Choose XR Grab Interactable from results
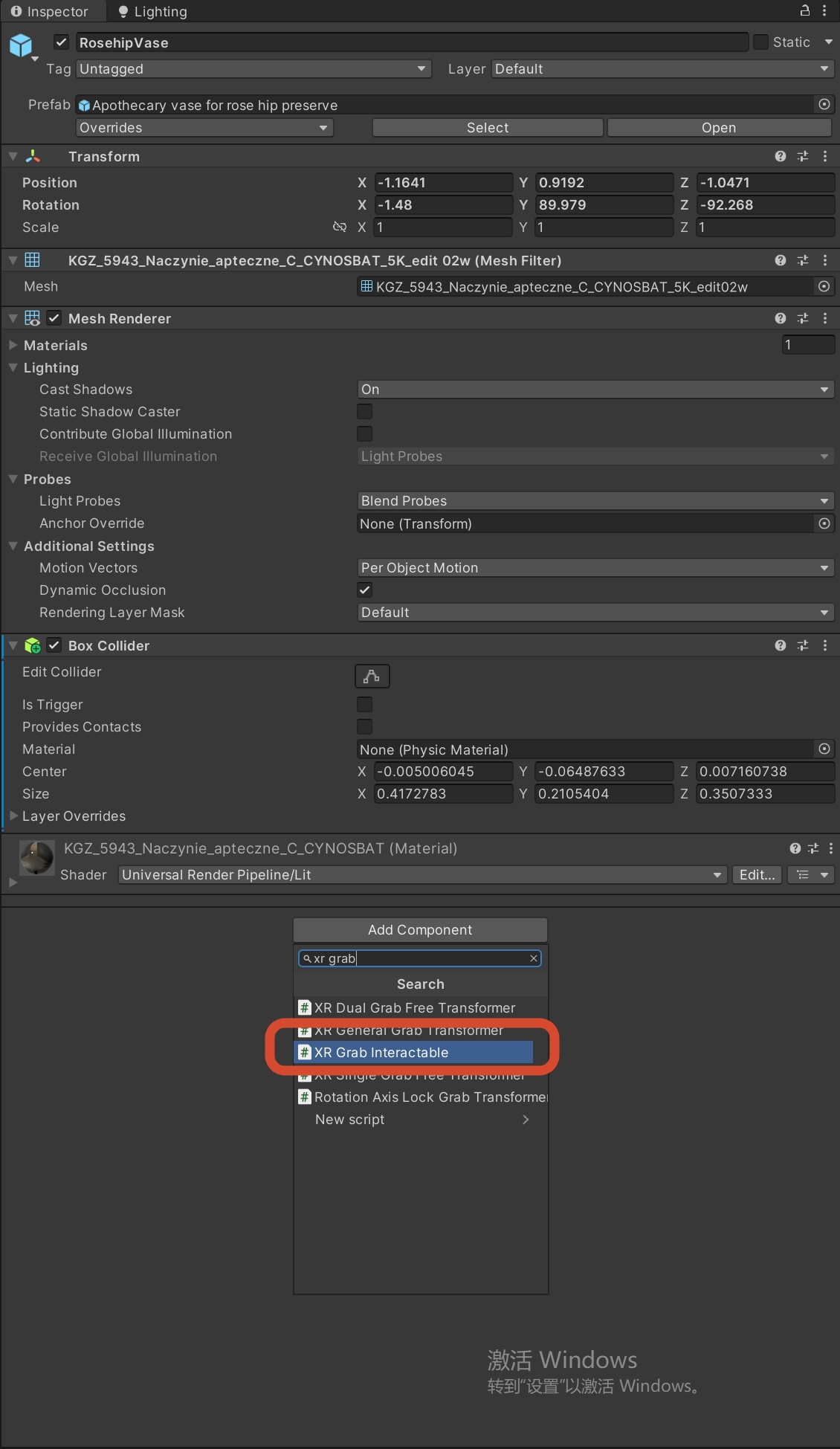The width and height of the screenshot is (840, 1449). pos(414,1052)
